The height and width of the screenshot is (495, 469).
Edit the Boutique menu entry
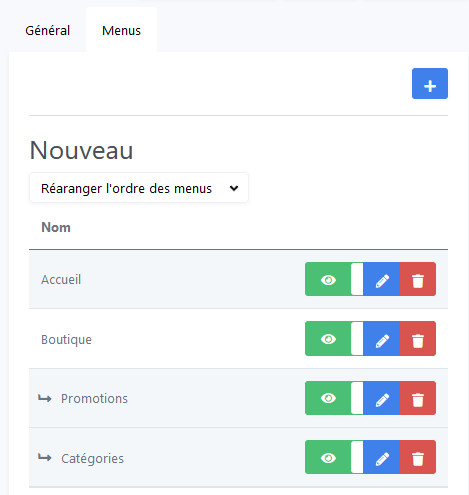[382, 339]
